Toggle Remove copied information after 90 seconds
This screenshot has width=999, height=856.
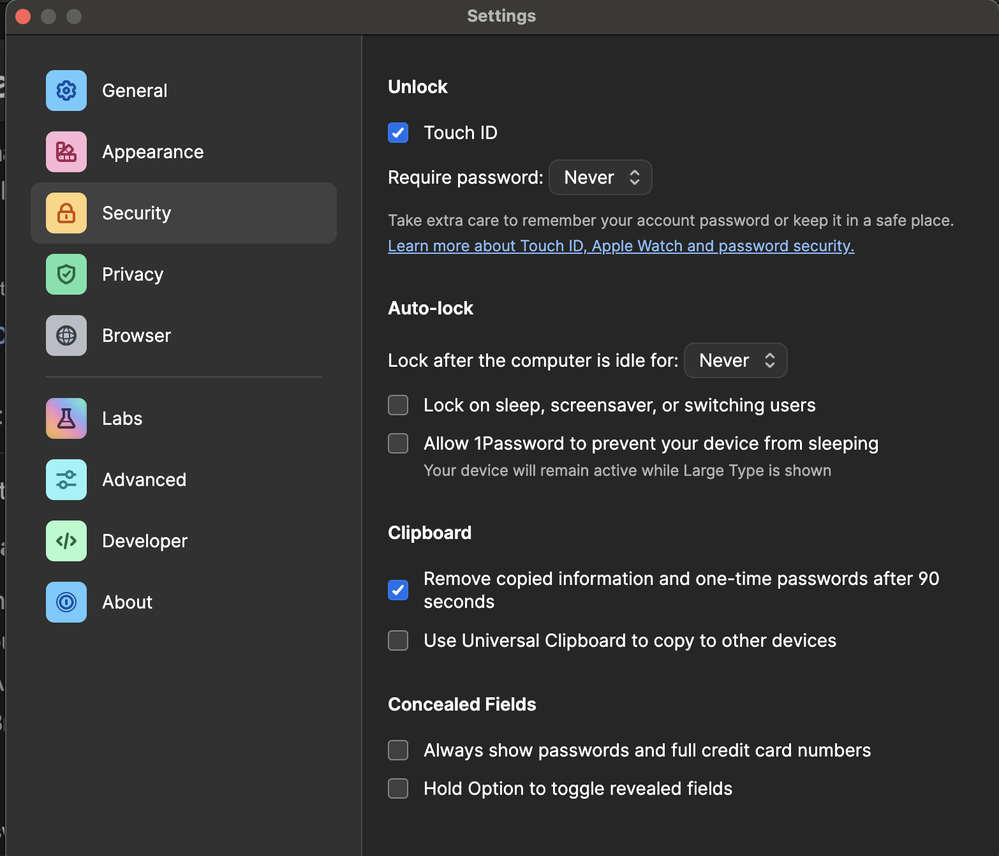pos(398,590)
